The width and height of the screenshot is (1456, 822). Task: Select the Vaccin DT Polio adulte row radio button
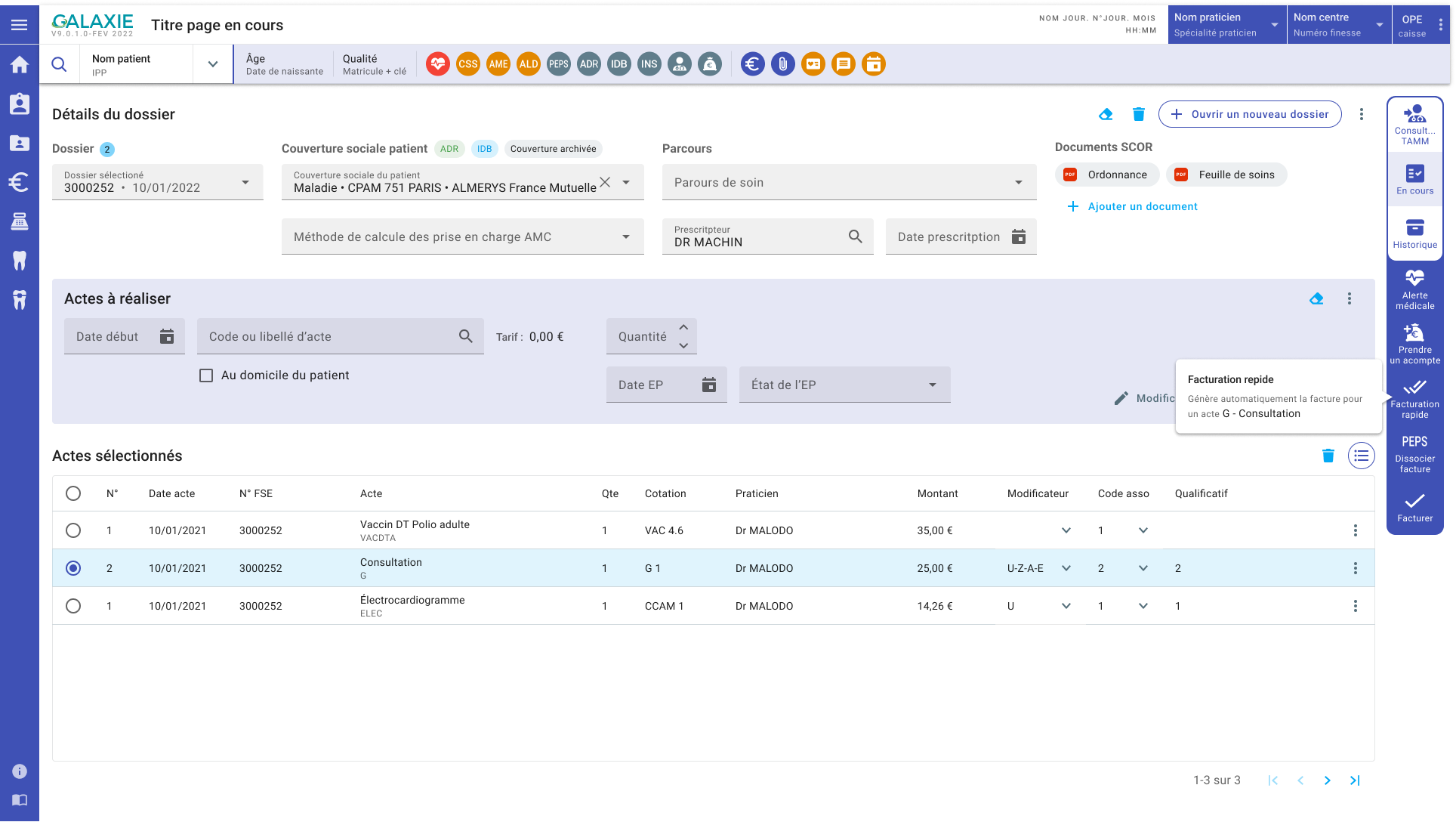pos(73,530)
